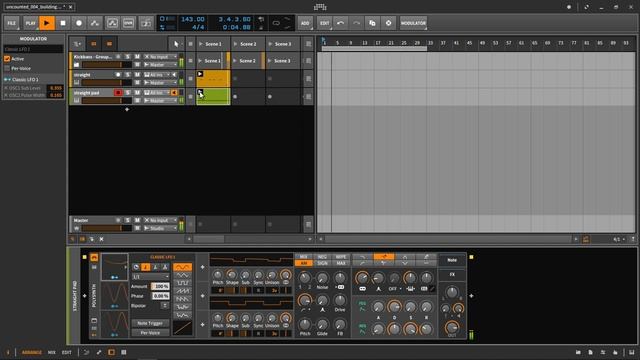Select OSC1 Pulse Width modulation value
The height and width of the screenshot is (360, 640).
[56, 95]
